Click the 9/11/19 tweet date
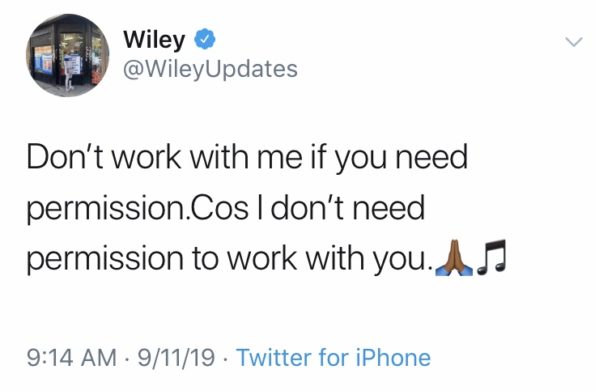Screen dimensions: 595x391 tap(176, 358)
